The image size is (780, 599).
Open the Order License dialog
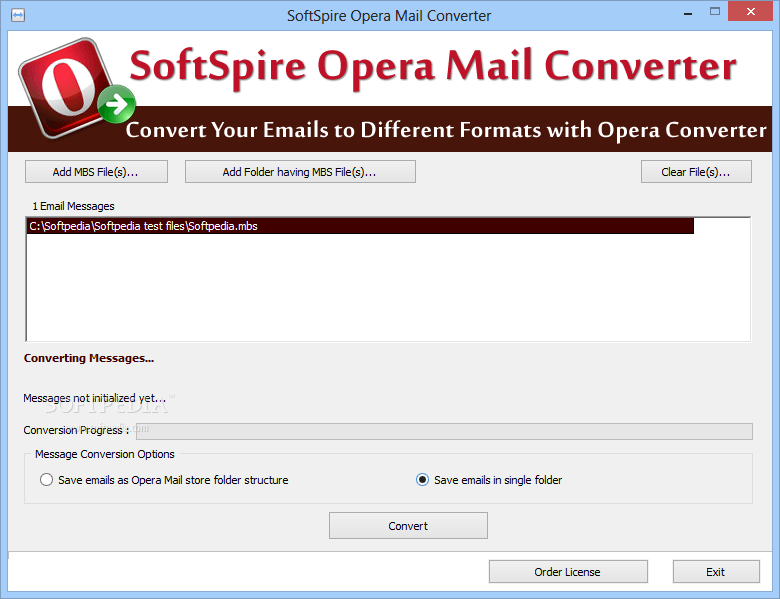coord(568,572)
